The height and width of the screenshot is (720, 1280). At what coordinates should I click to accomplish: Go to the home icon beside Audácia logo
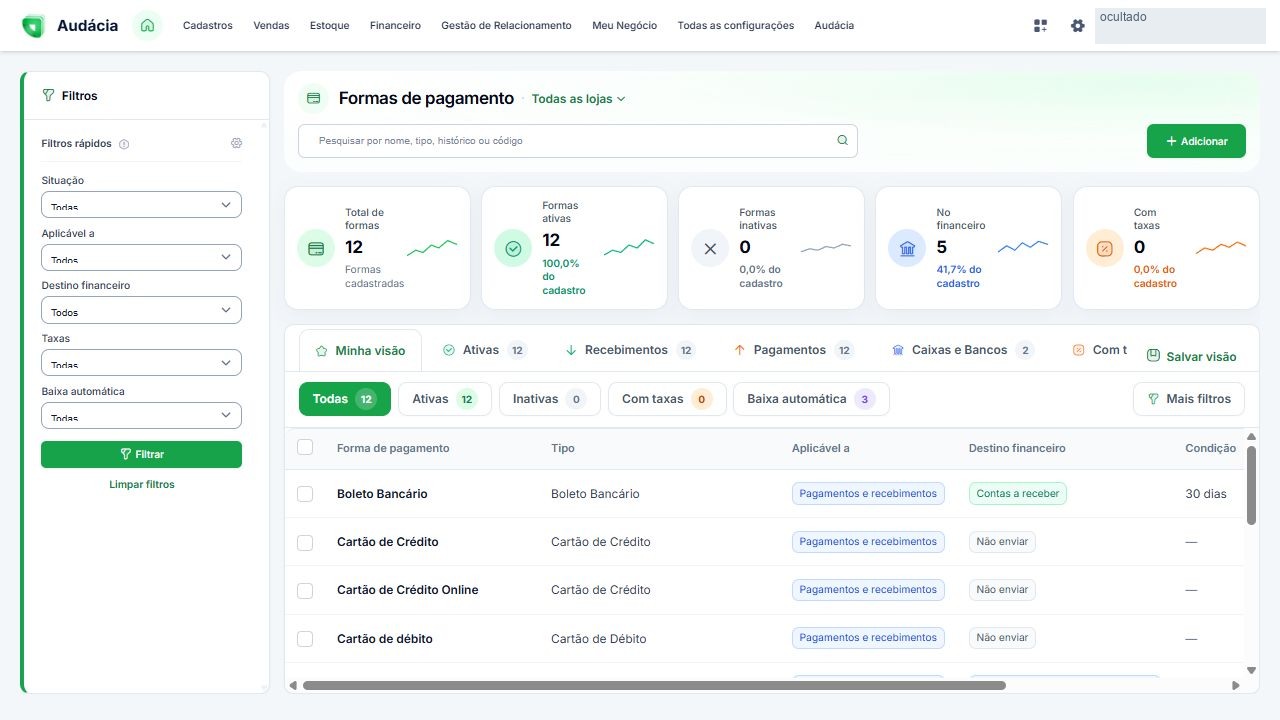147,25
